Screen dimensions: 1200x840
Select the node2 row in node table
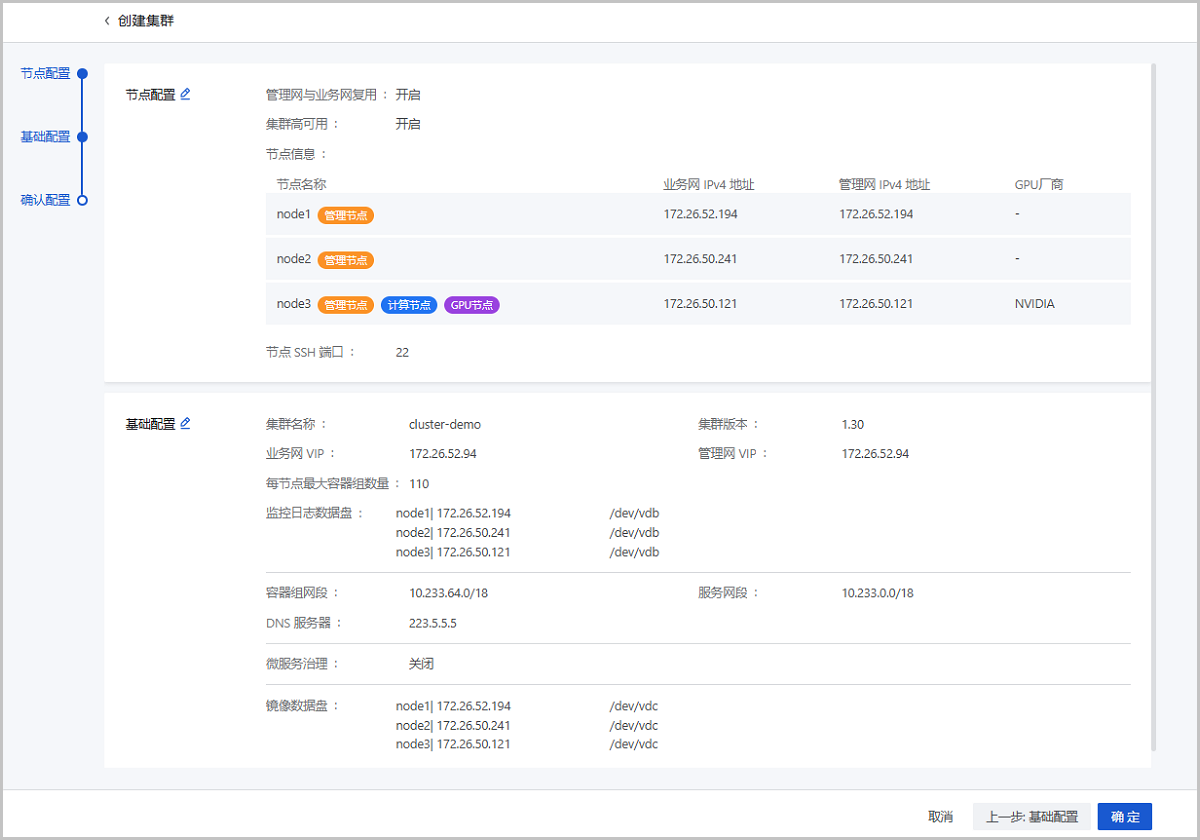click(x=698, y=259)
